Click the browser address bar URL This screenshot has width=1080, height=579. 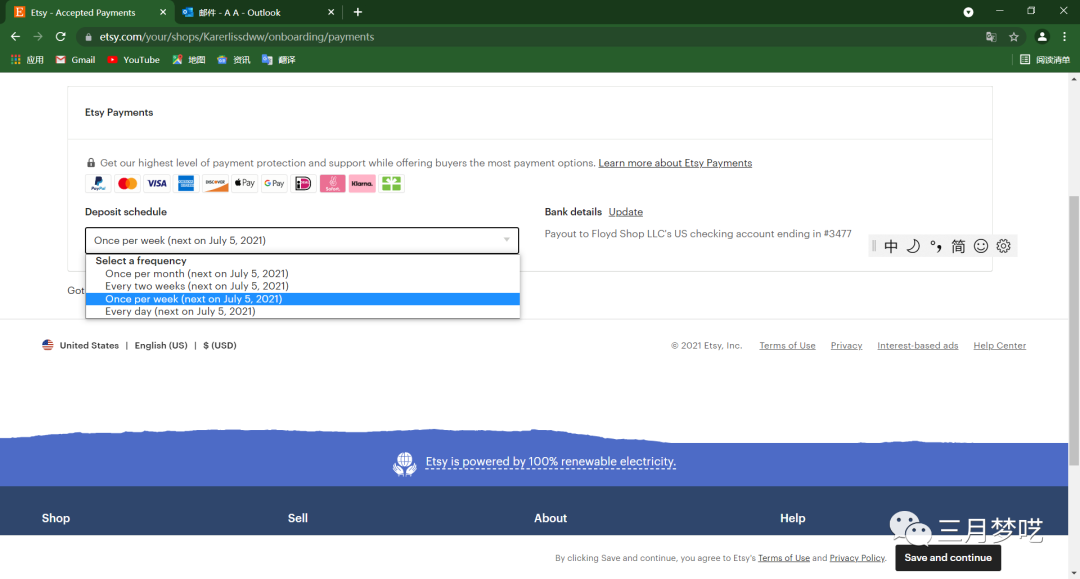pyautogui.click(x=237, y=37)
